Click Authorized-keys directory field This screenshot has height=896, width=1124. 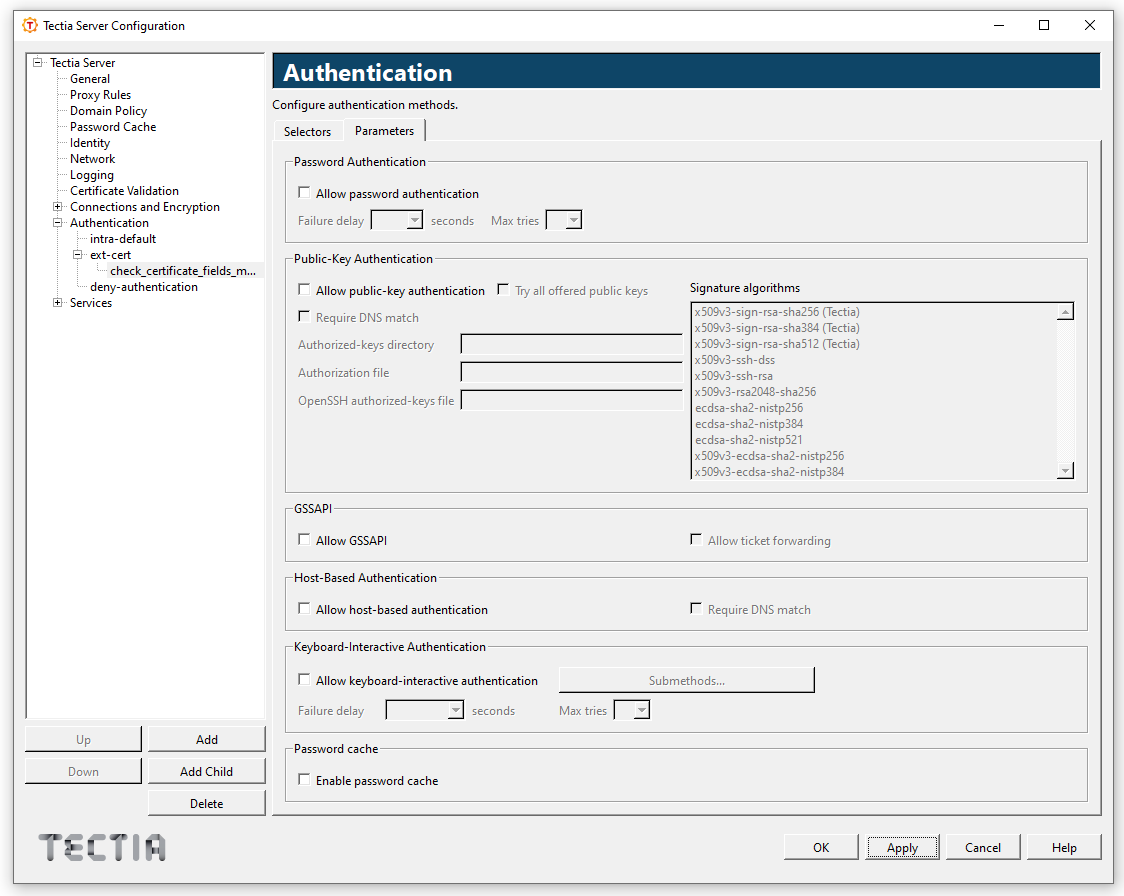click(572, 344)
